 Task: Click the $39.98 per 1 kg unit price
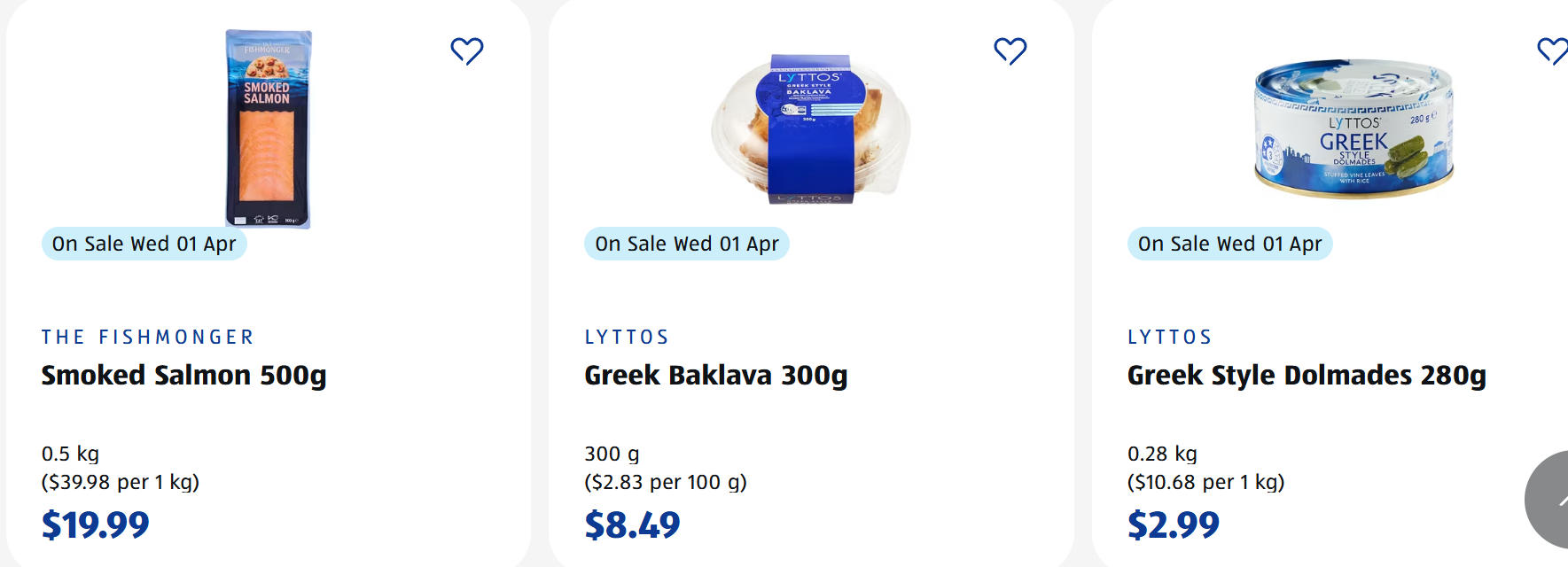click(x=121, y=482)
